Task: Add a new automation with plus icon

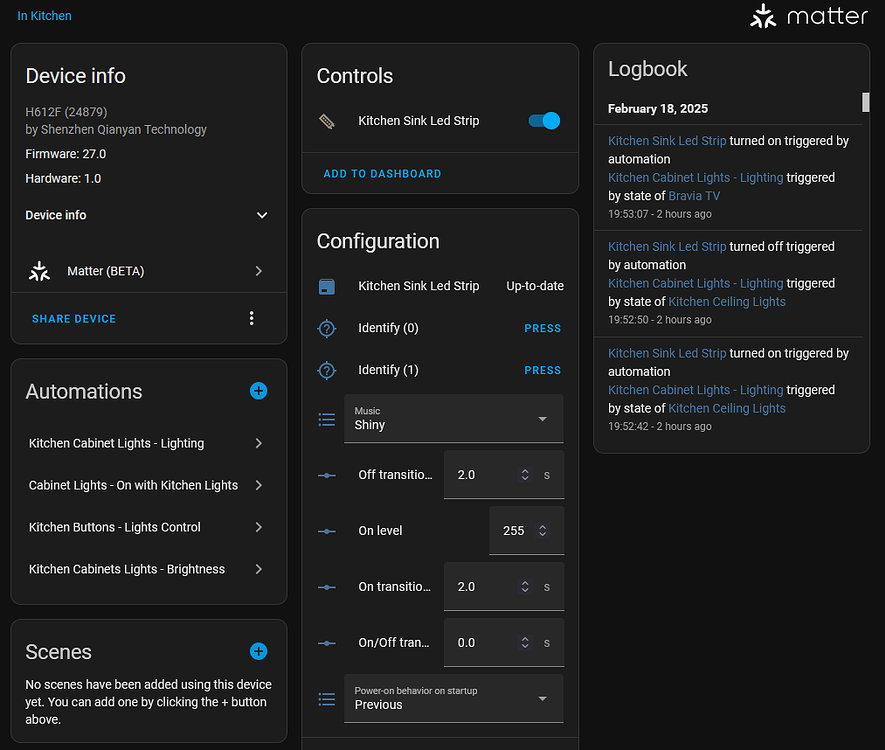Action: coord(259,391)
